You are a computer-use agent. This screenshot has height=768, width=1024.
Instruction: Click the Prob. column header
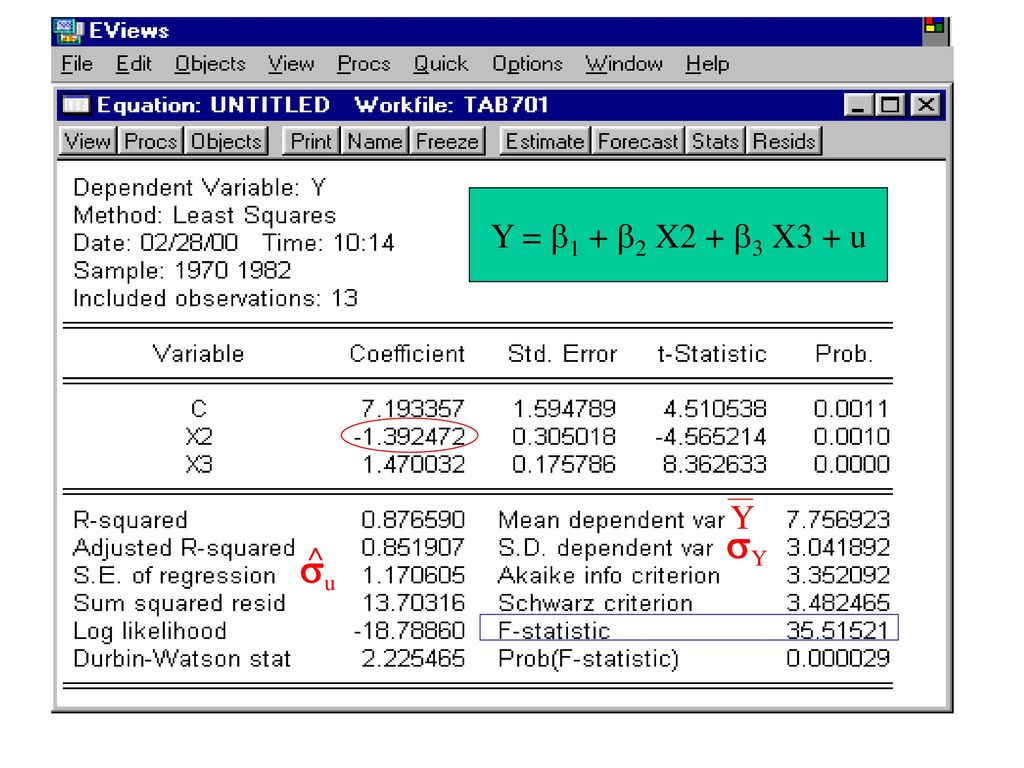[844, 354]
